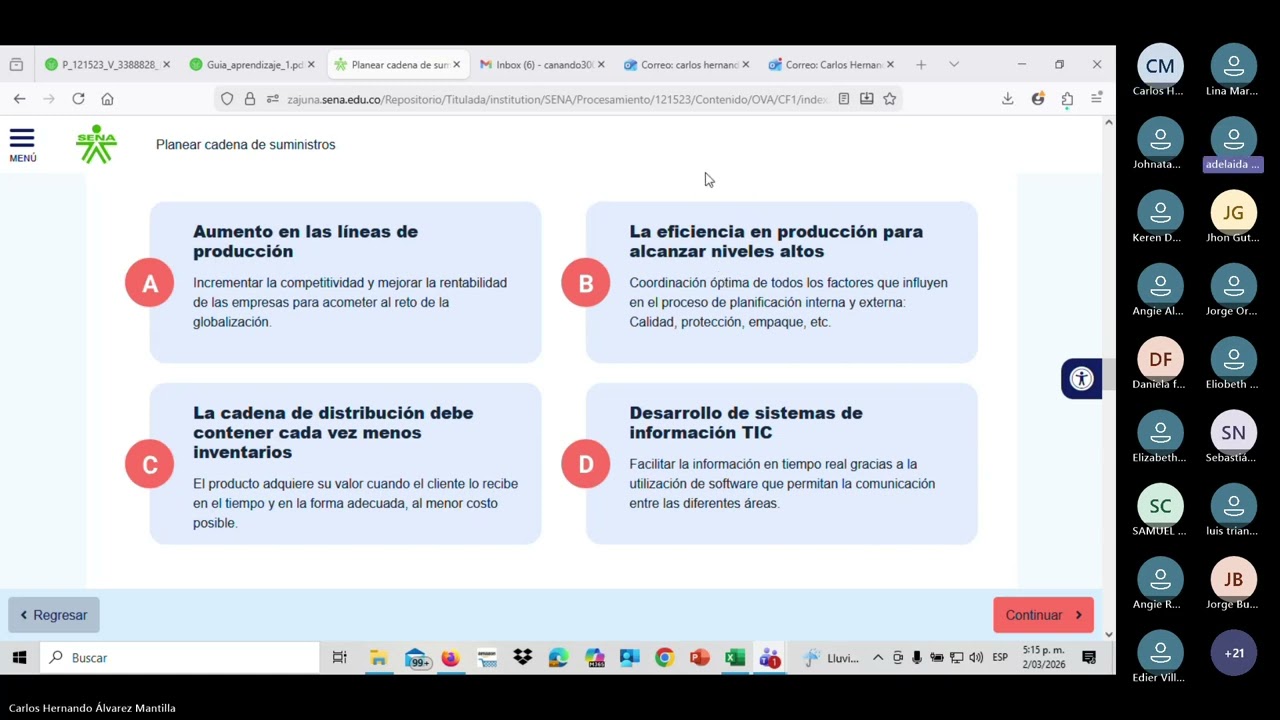Image resolution: width=1280 pixels, height=720 pixels.
Task: Open the accessibility widget icon
Action: [1081, 379]
